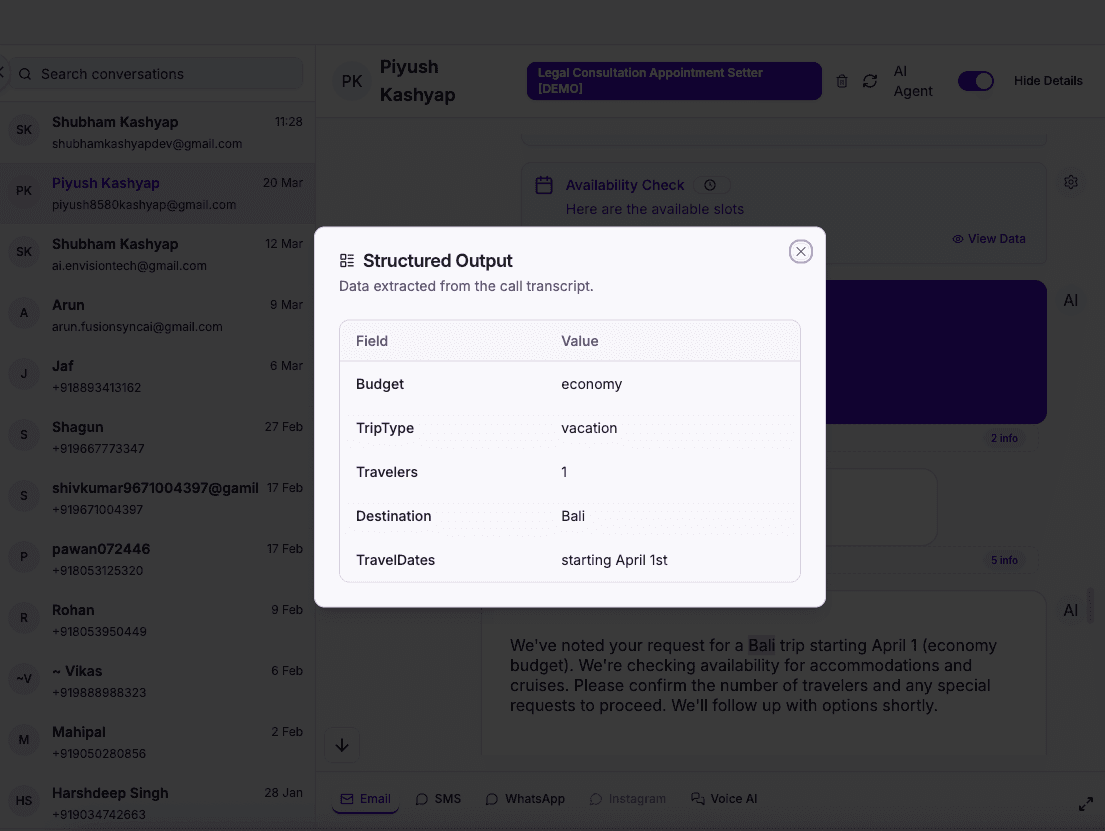Expand the 5 info badge
Image resolution: width=1105 pixels, height=831 pixels.
click(1004, 560)
